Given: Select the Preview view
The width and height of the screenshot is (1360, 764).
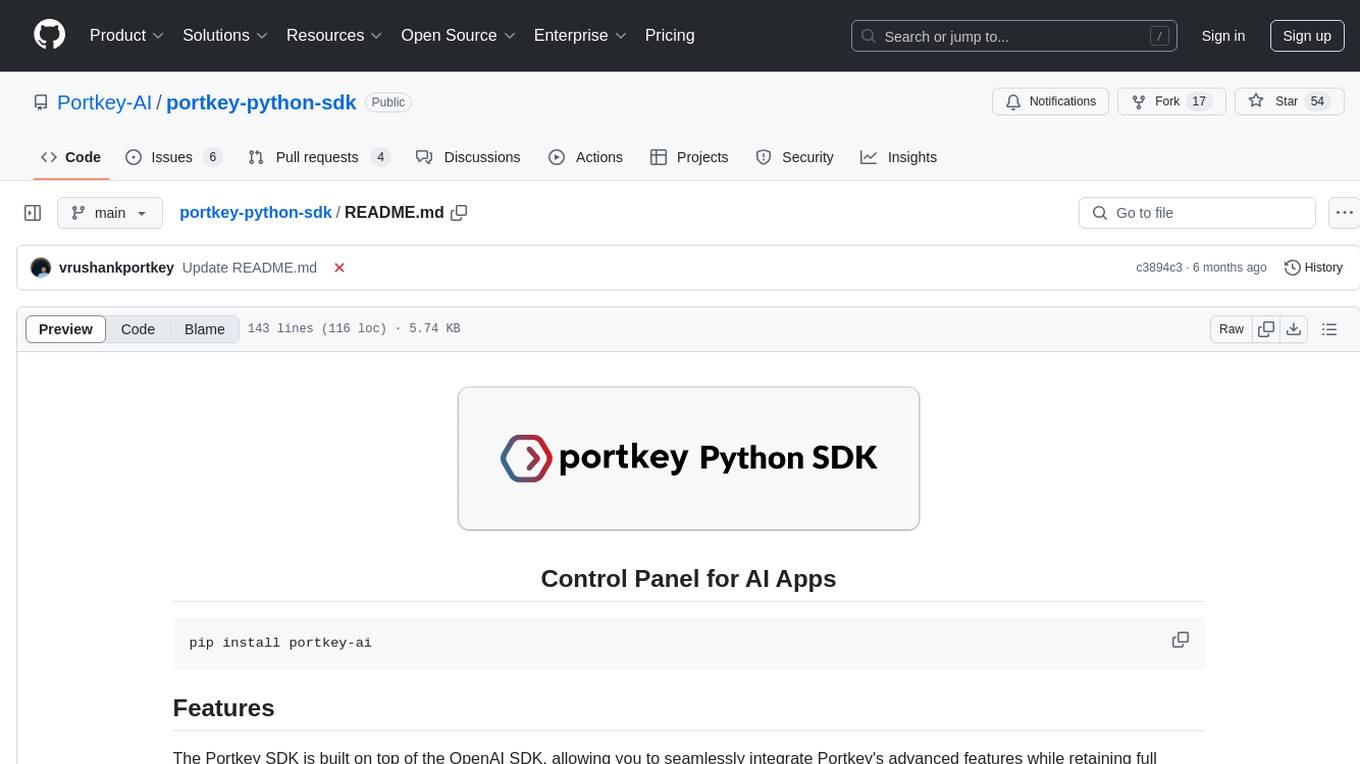Looking at the screenshot, I should pyautogui.click(x=66, y=329).
